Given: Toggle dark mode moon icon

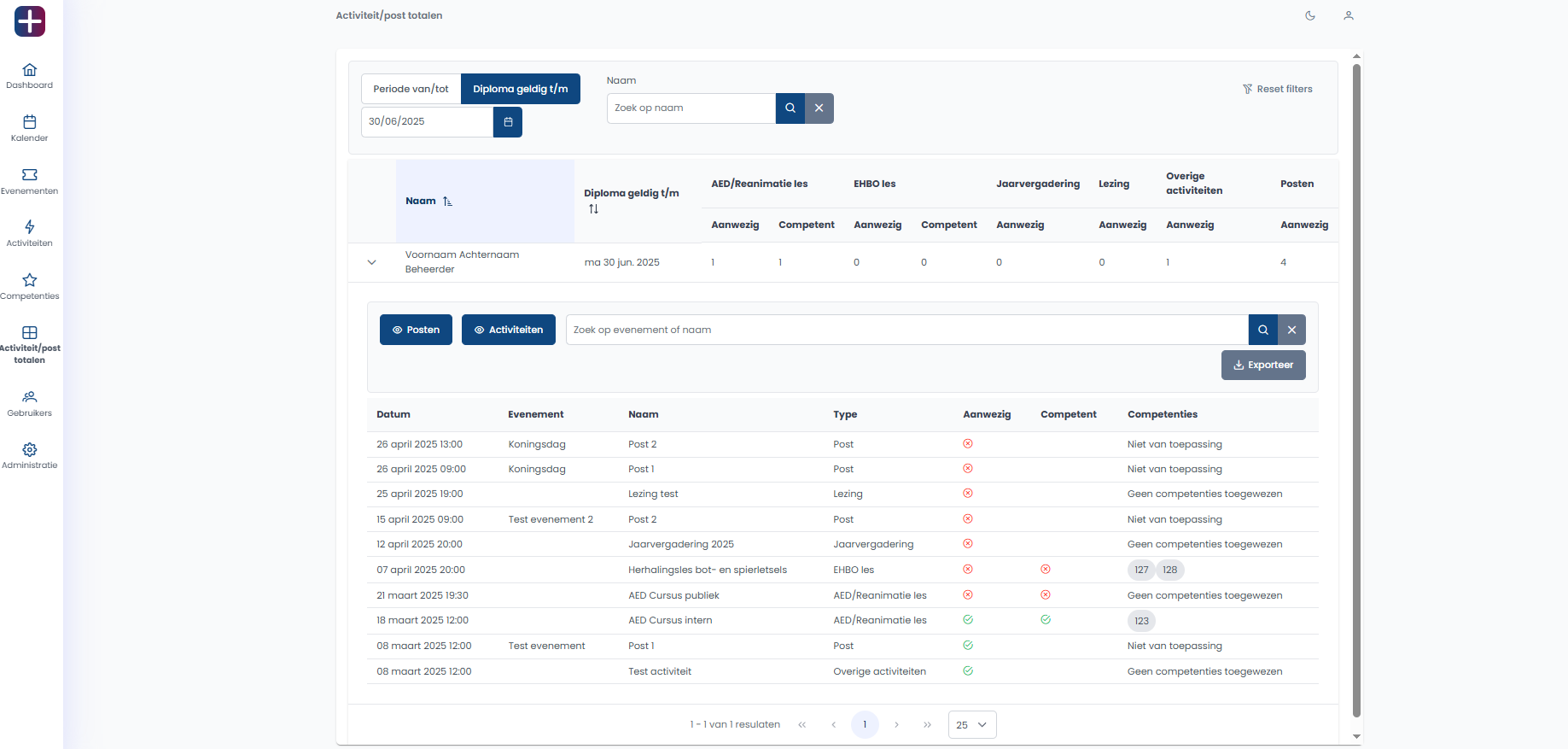Looking at the screenshot, I should (x=1310, y=15).
